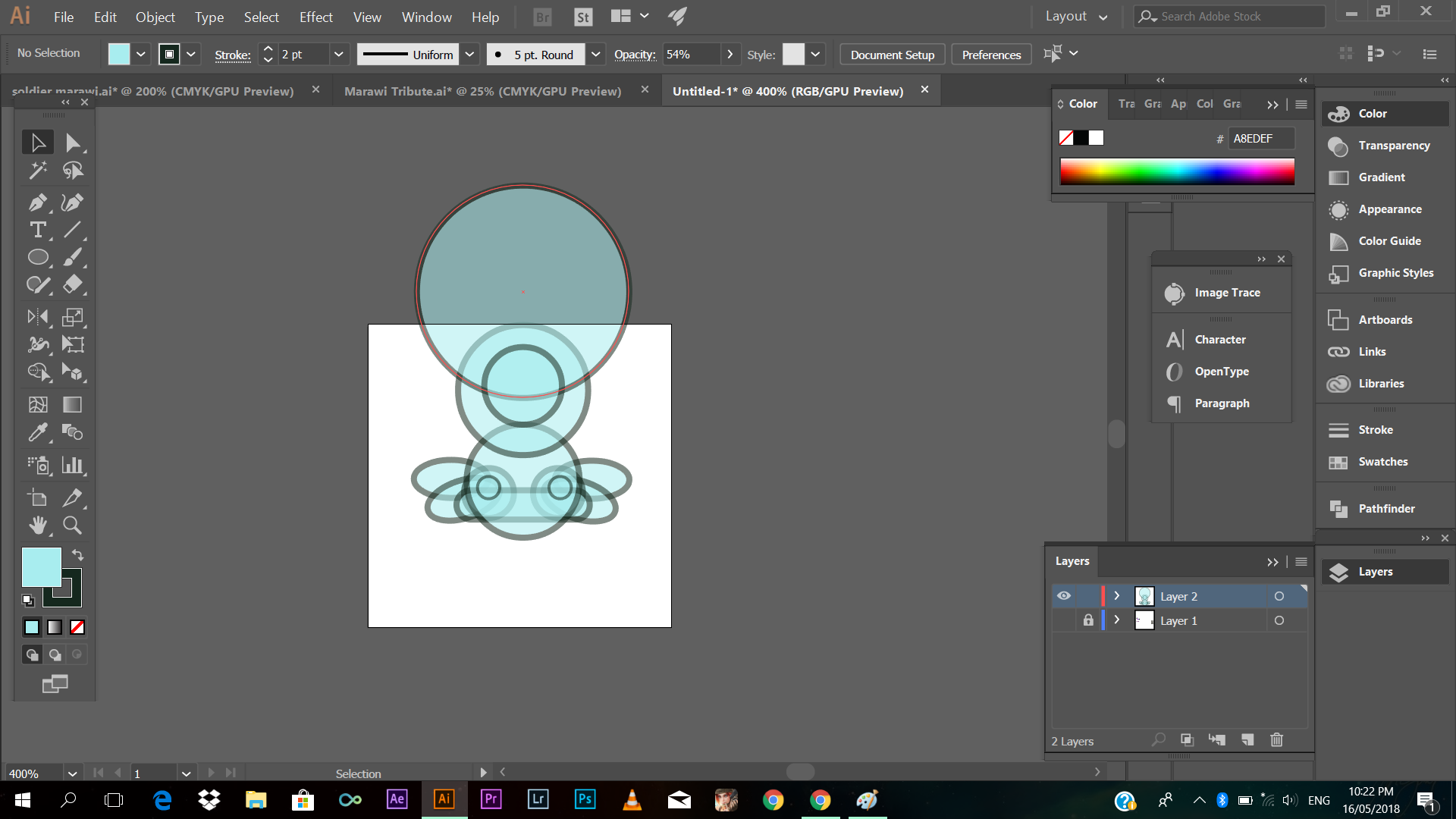Screen dimensions: 1456x819
Task: Select the Type tool
Action: [38, 230]
